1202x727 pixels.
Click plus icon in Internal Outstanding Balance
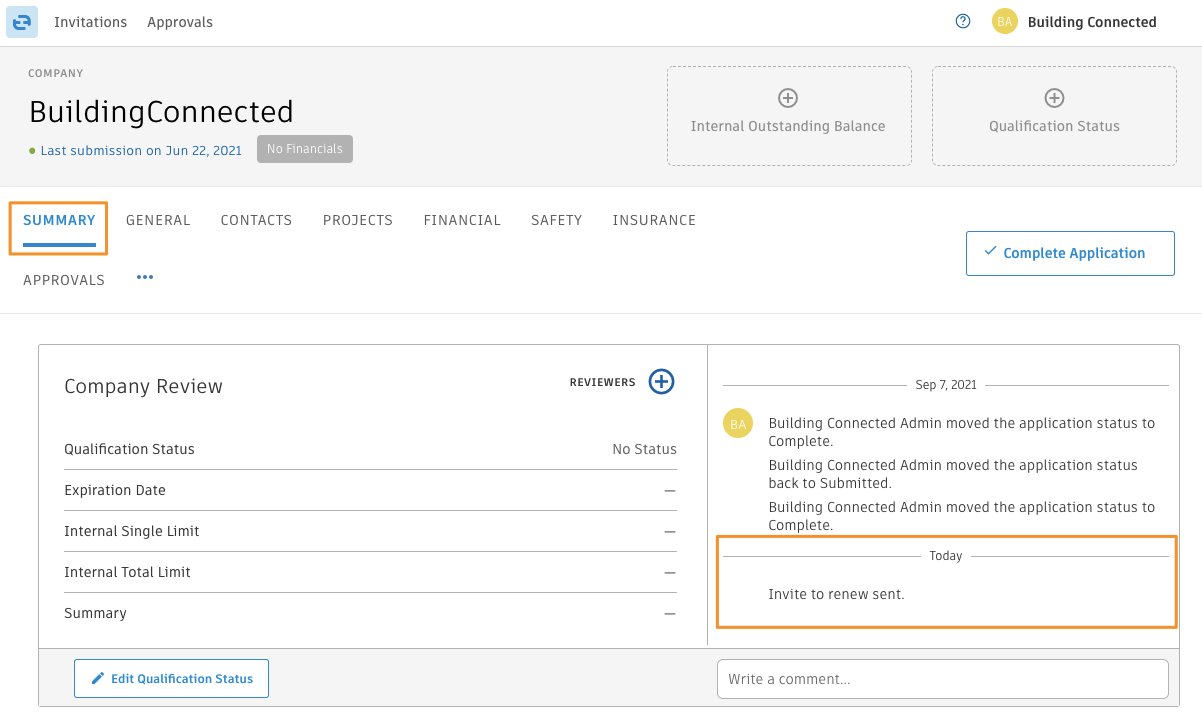coord(788,98)
